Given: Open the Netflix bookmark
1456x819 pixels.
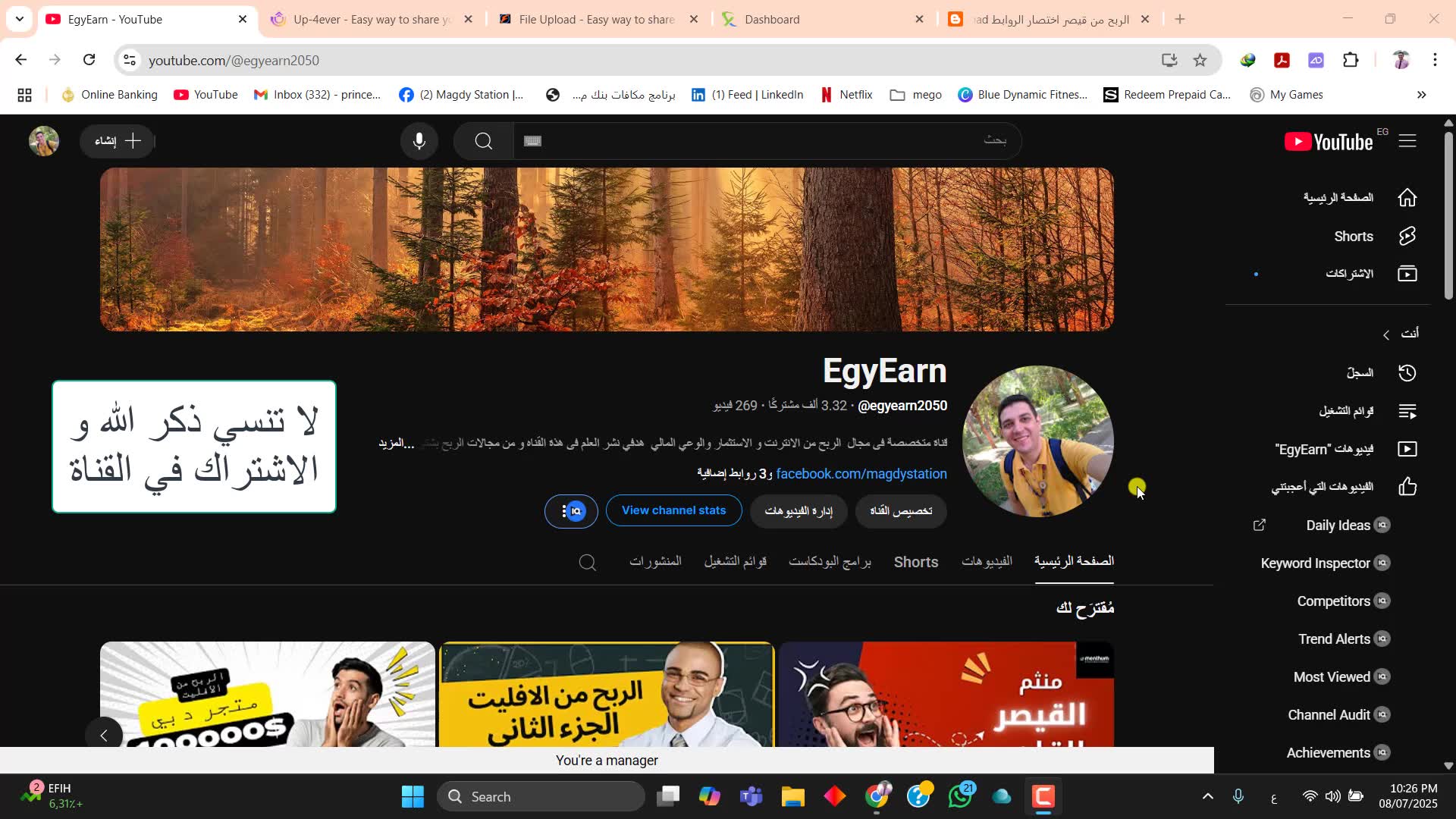Looking at the screenshot, I should (846, 95).
